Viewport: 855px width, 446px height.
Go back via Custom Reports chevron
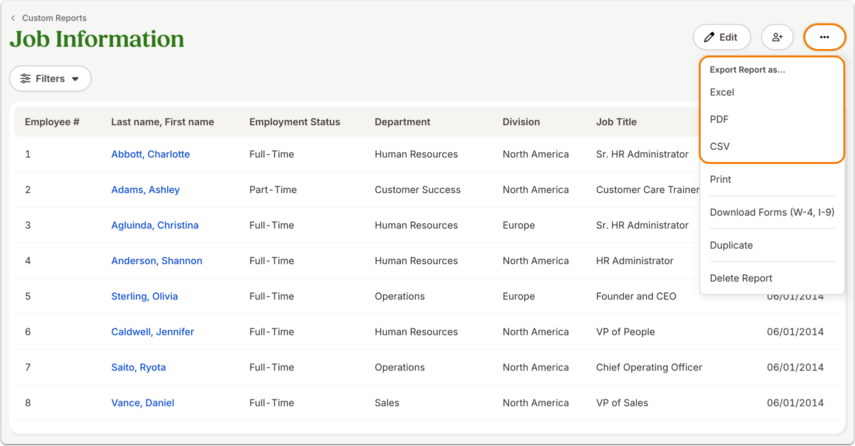pos(13,18)
